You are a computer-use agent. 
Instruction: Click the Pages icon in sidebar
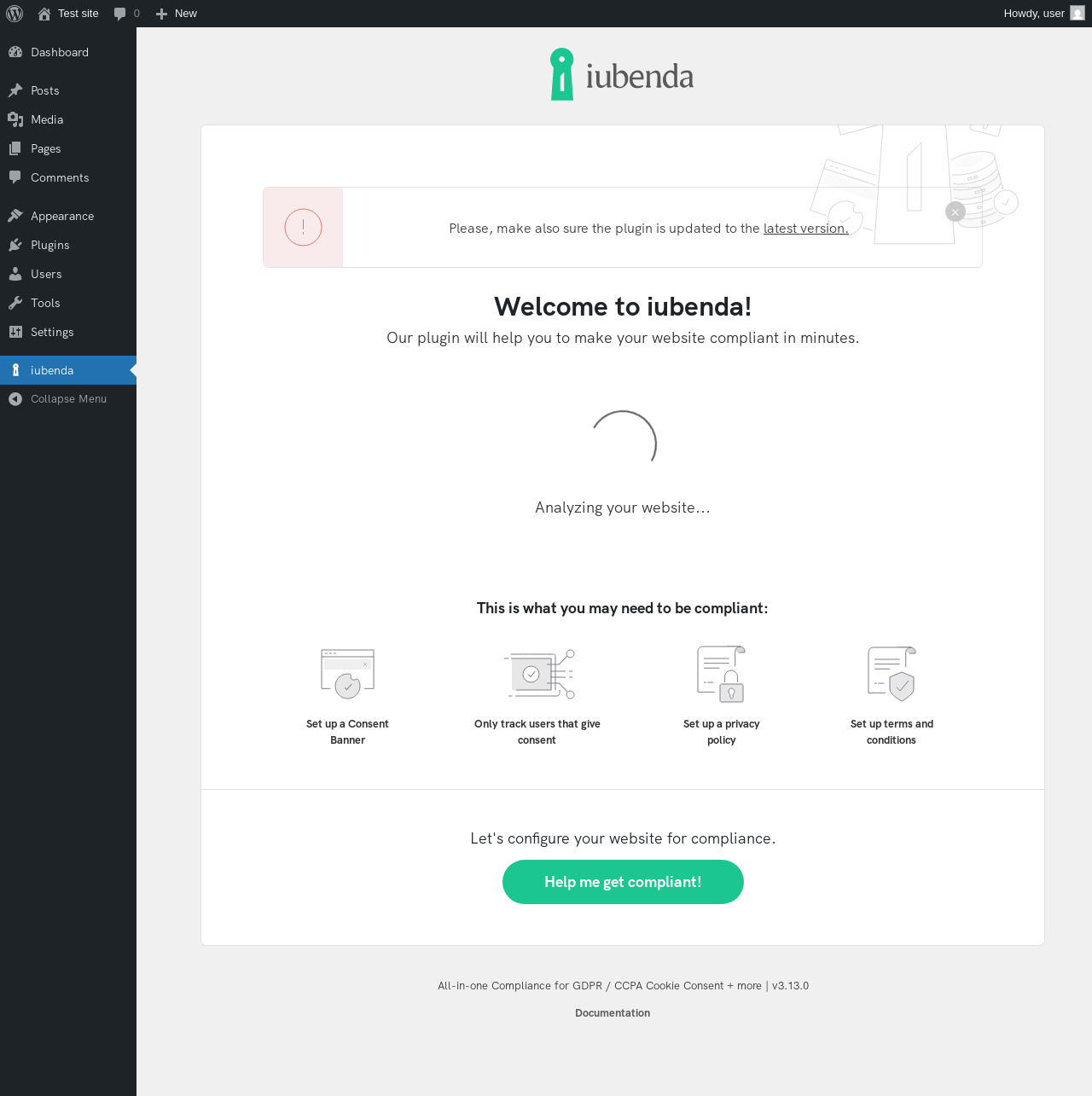[x=15, y=148]
